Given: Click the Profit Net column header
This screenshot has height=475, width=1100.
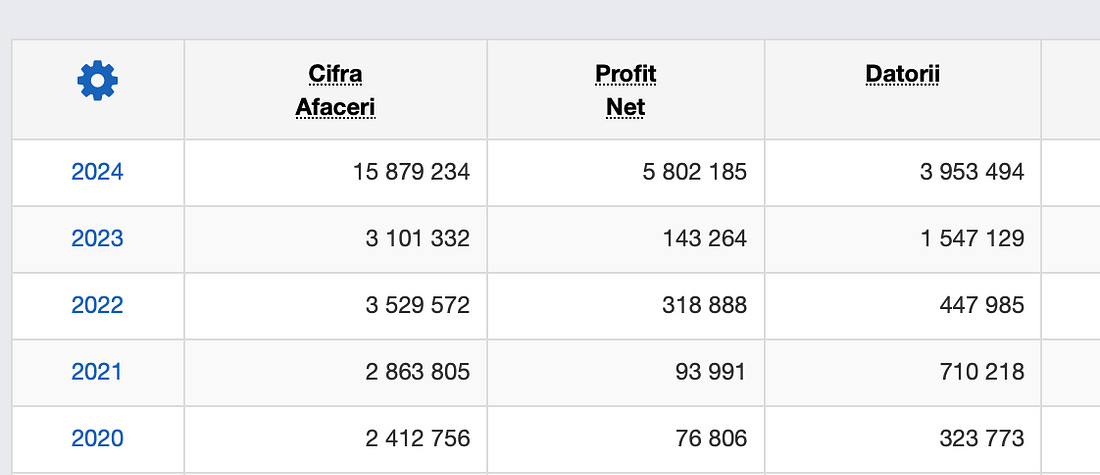Looking at the screenshot, I should [x=625, y=90].
